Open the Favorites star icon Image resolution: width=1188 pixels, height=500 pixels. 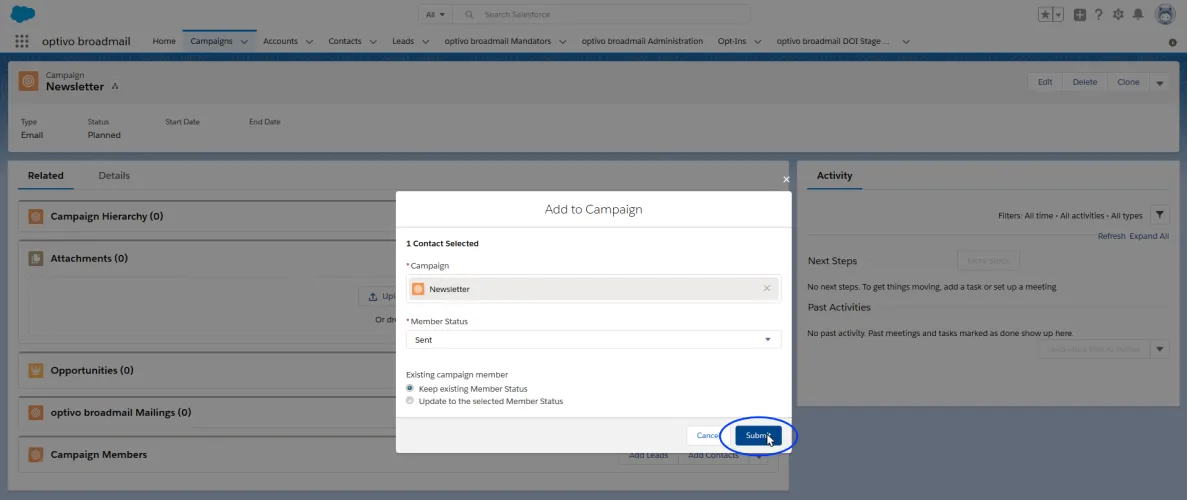pyautogui.click(x=1046, y=14)
